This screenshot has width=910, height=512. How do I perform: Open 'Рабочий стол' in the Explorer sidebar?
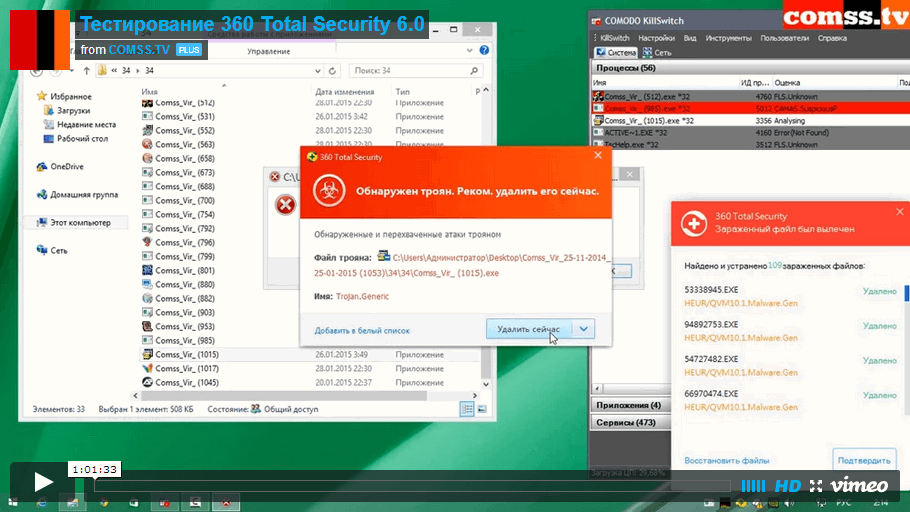click(x=82, y=139)
